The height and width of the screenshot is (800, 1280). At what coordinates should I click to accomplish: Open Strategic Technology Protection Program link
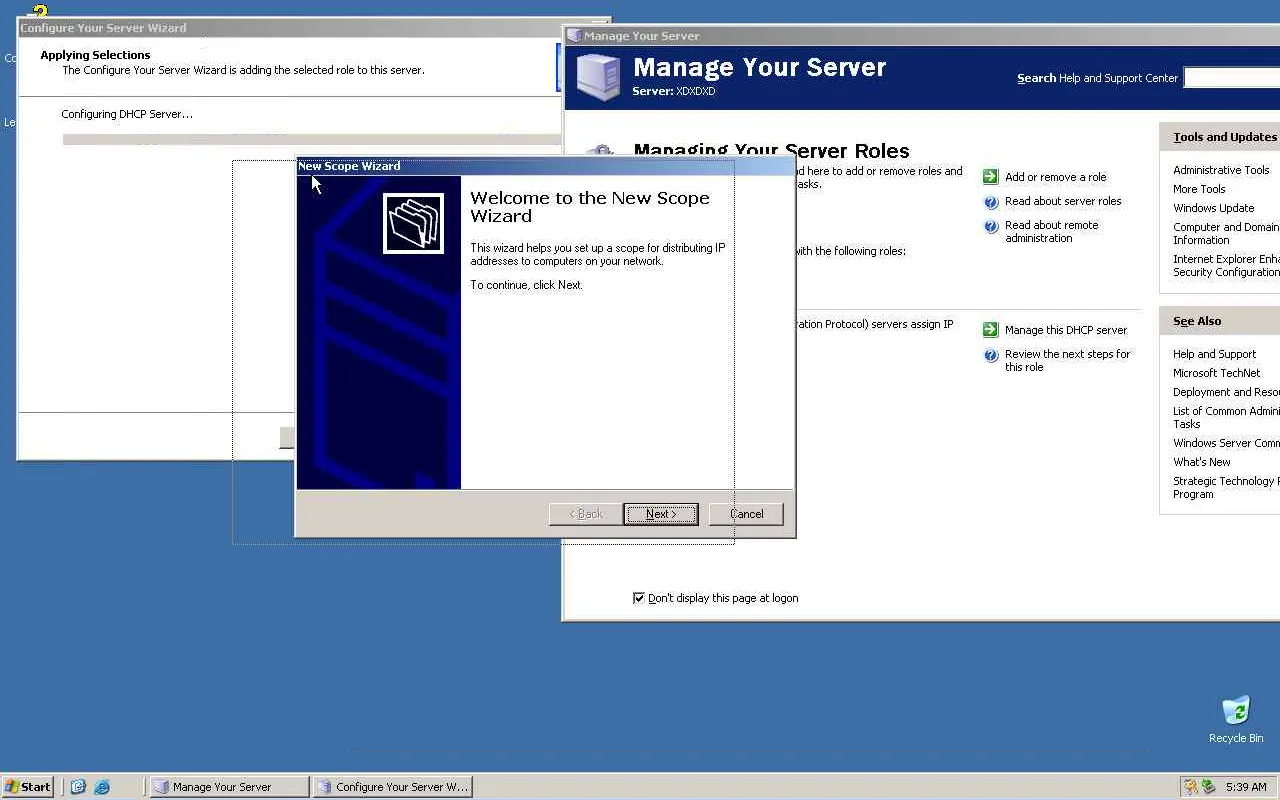(x=1226, y=488)
